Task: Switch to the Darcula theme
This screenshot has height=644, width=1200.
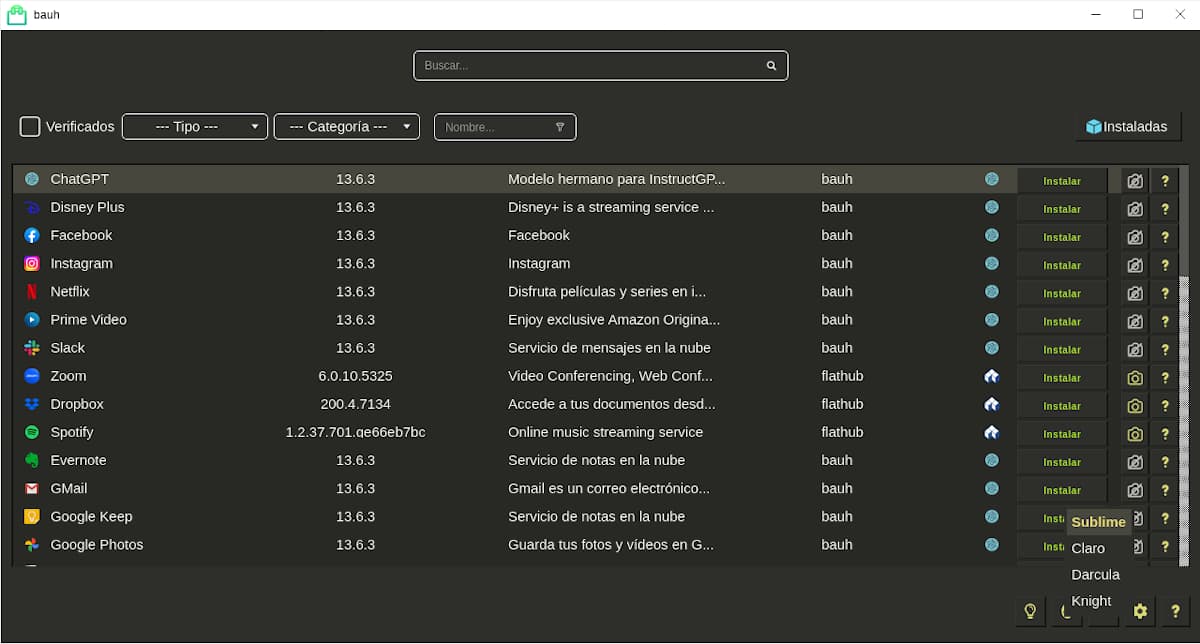Action: (x=1095, y=575)
